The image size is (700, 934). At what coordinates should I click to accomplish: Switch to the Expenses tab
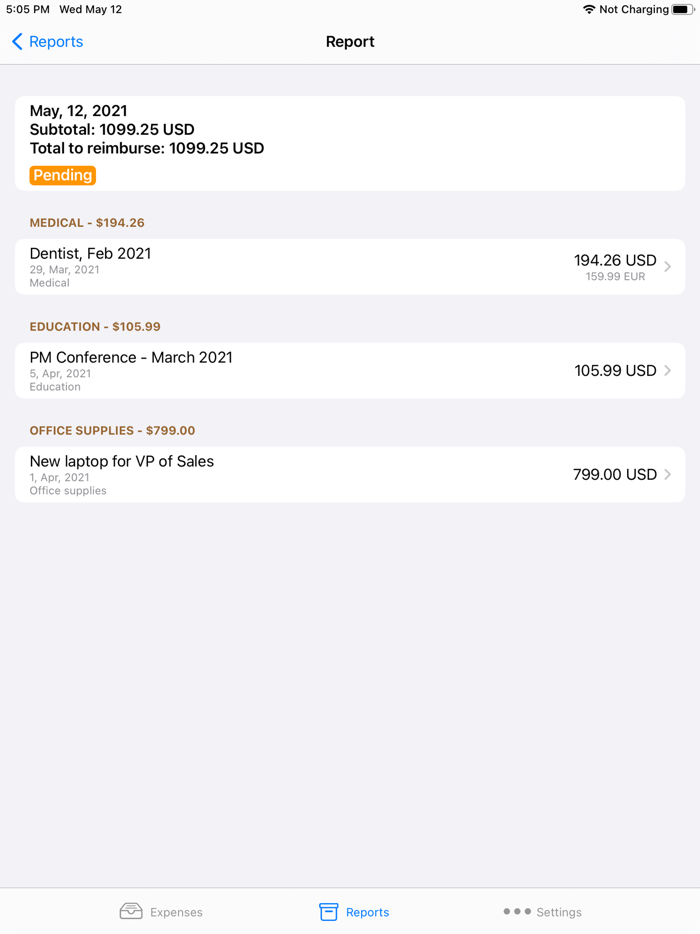(162, 911)
